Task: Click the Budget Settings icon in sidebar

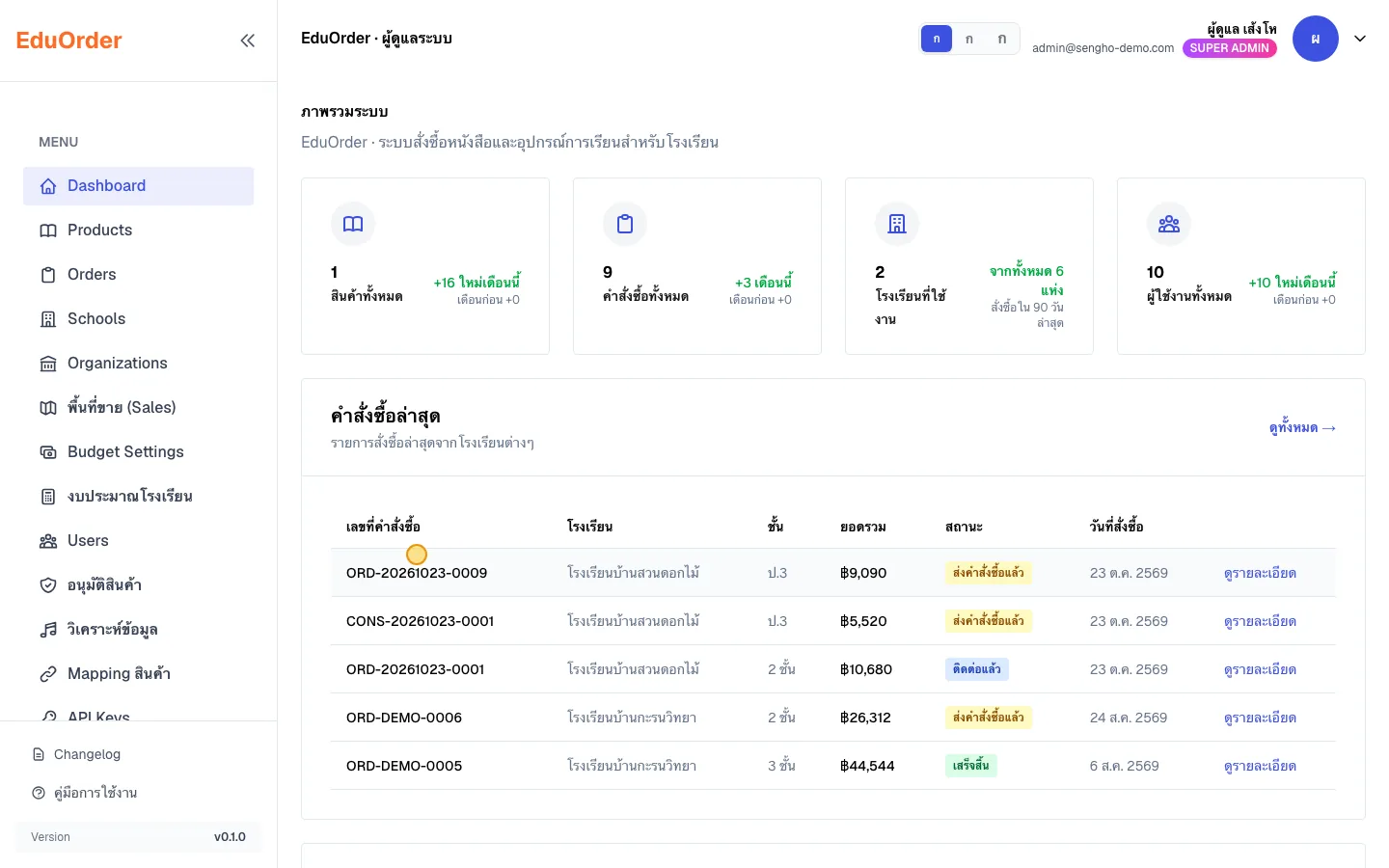Action: [x=48, y=452]
